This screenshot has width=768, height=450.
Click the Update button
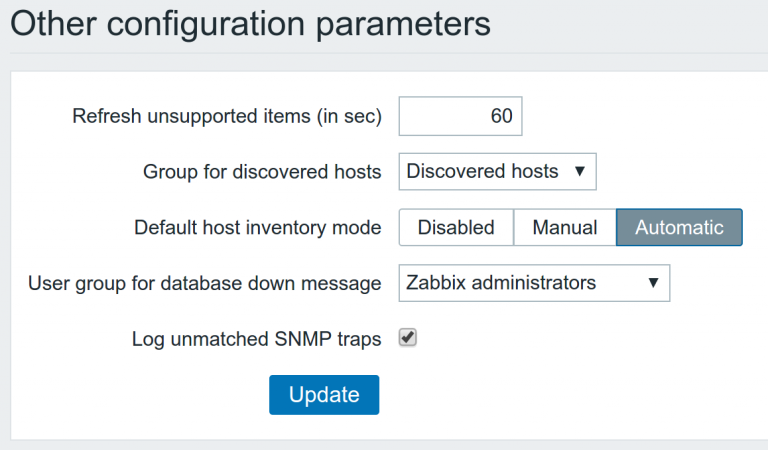pos(324,395)
